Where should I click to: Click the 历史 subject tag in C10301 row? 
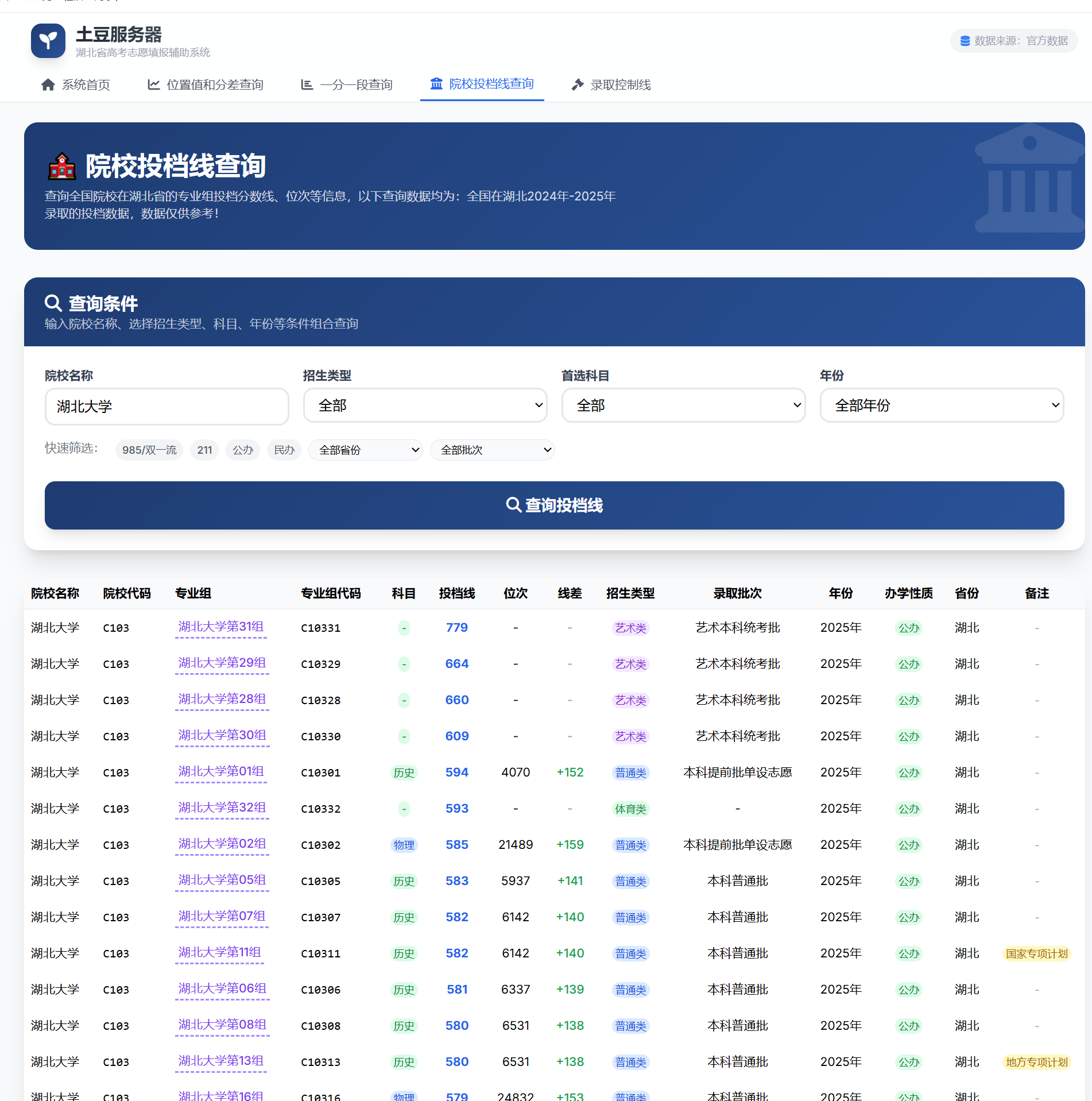(404, 773)
